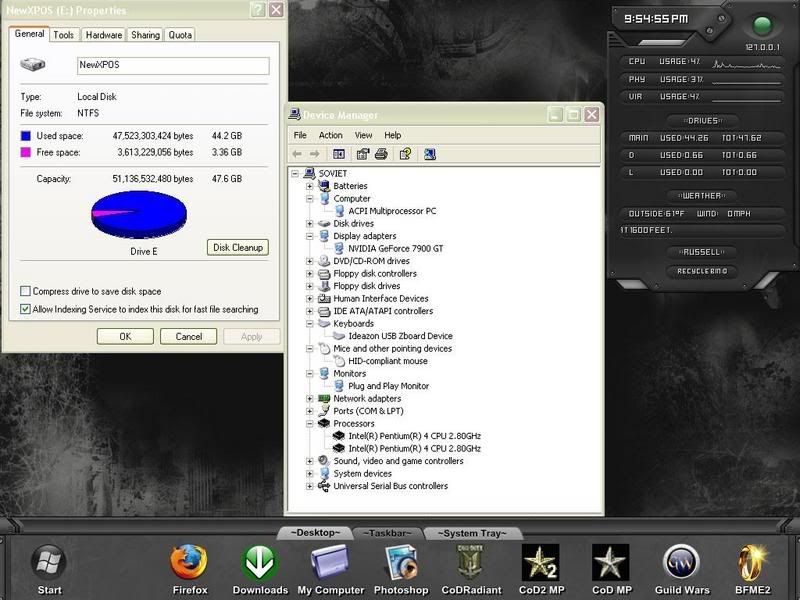
Task: Select the Plug and Play Monitor entry
Action: tap(388, 386)
